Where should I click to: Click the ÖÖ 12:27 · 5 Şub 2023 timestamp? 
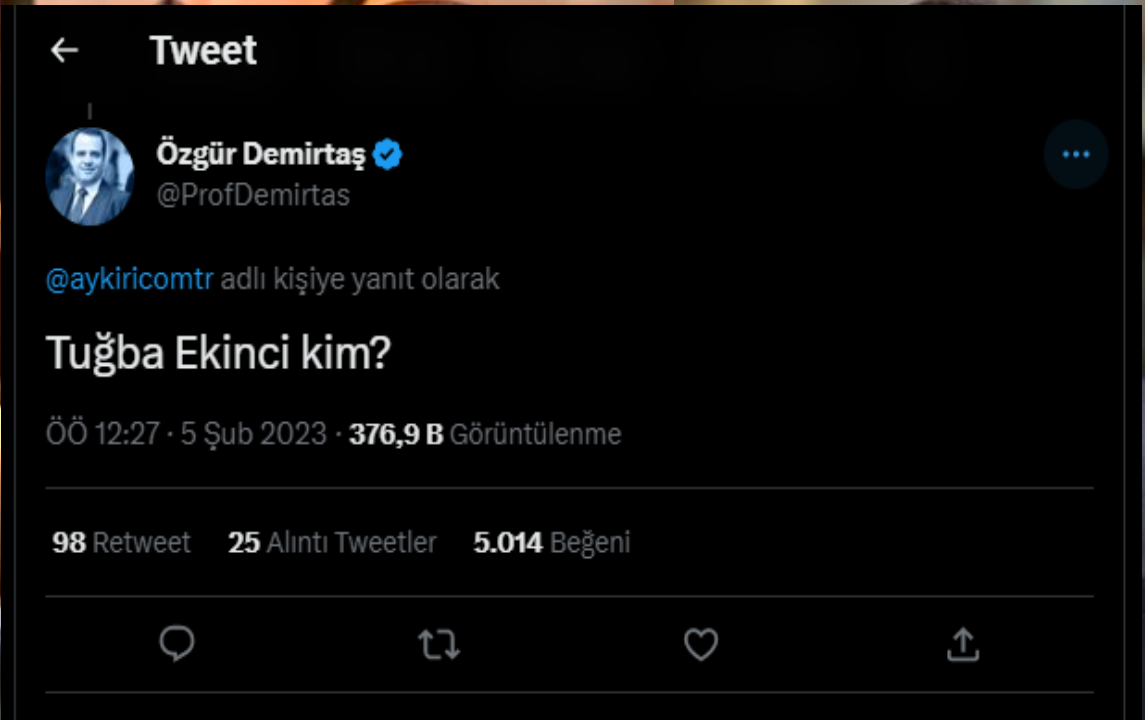187,434
